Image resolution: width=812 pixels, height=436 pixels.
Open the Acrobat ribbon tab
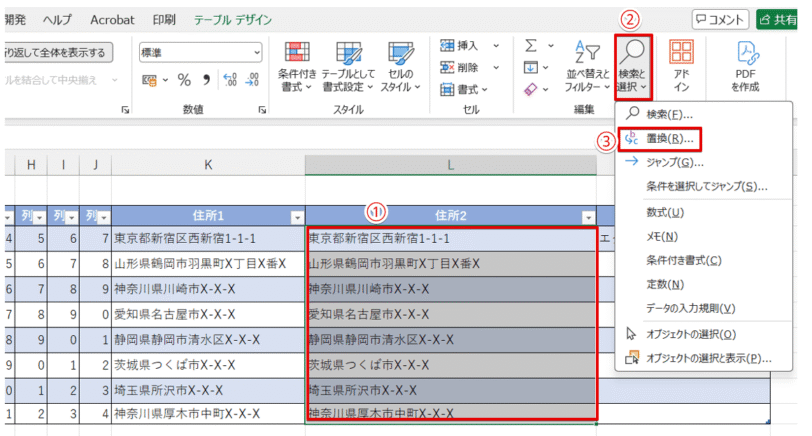pos(112,20)
